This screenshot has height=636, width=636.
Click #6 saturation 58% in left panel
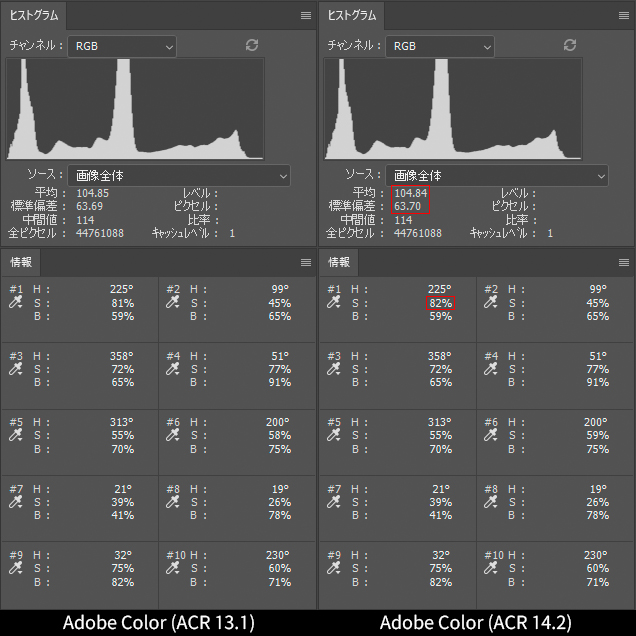280,435
